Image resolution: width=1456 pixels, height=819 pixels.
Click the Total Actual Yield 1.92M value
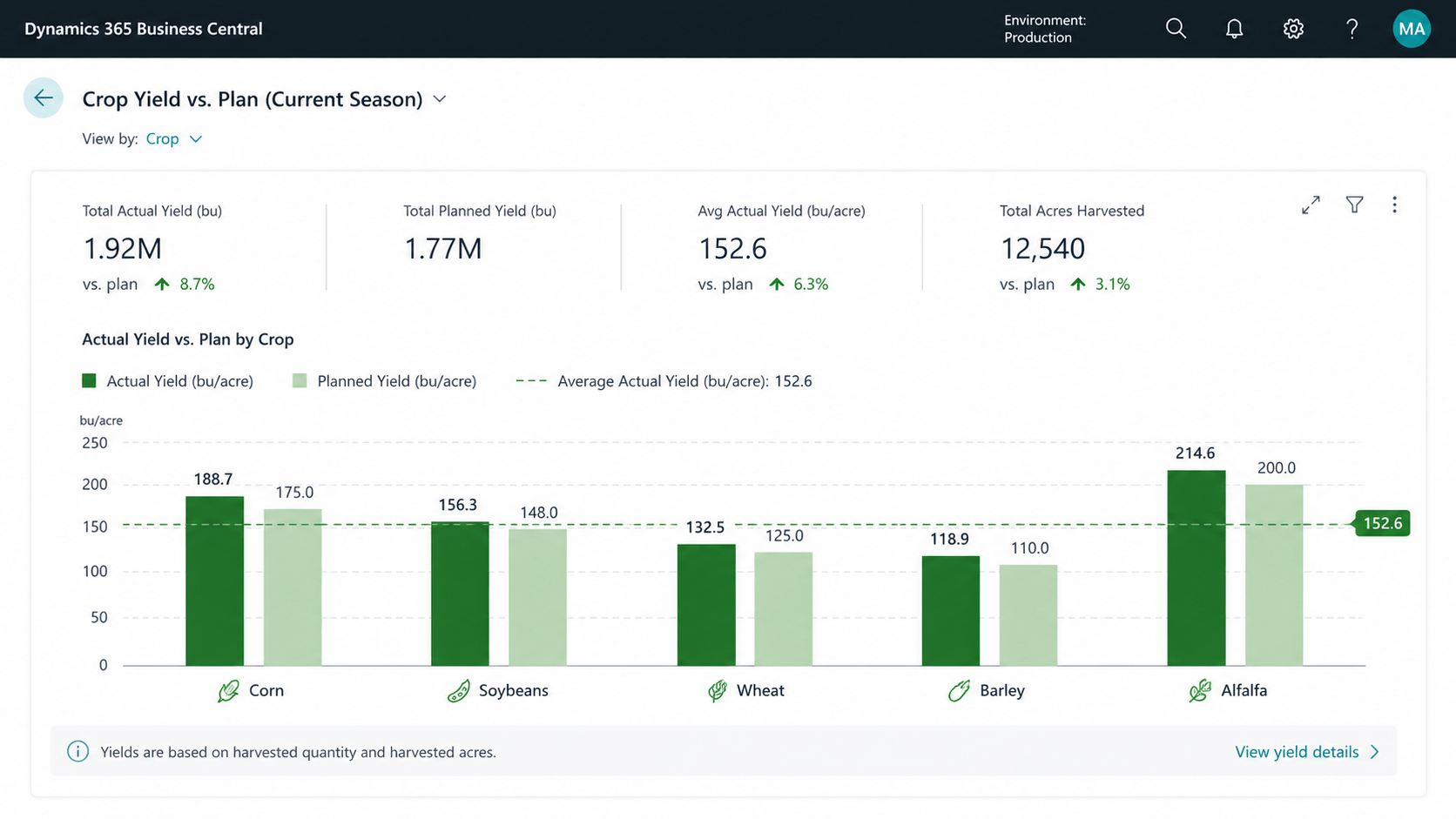[122, 249]
